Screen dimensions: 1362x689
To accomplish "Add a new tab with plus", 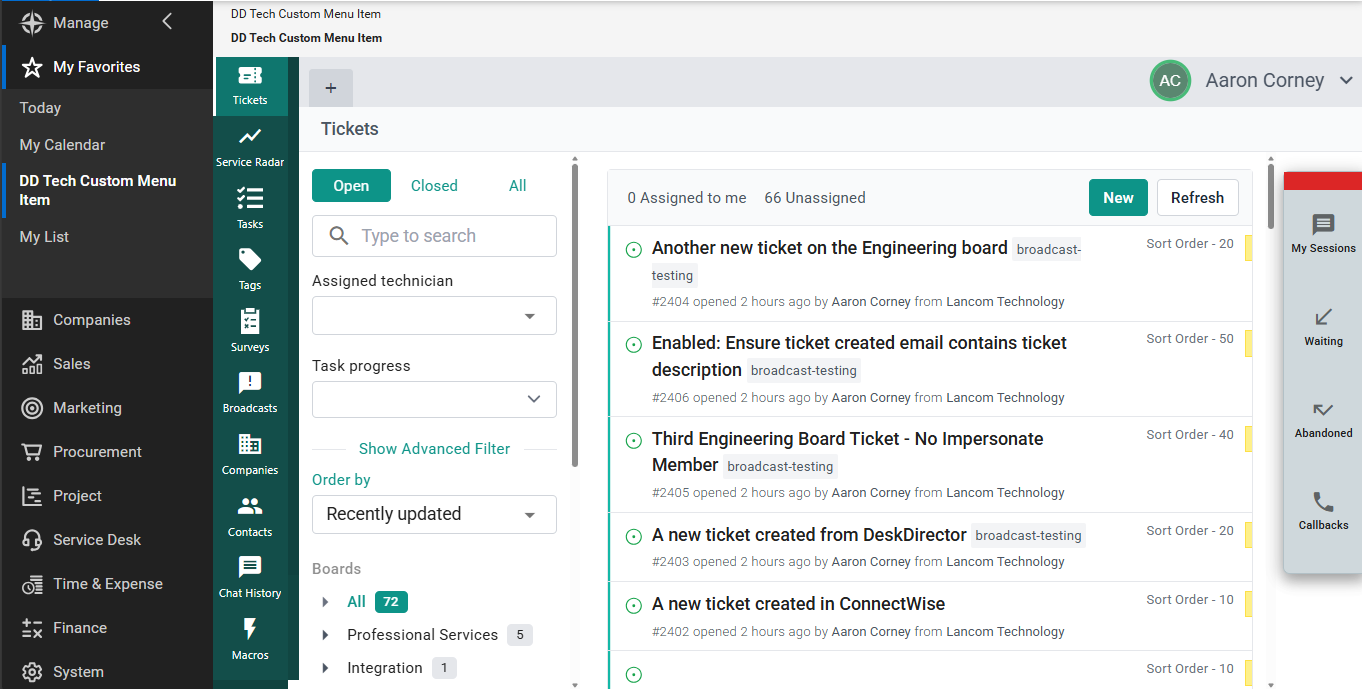I will 331,88.
